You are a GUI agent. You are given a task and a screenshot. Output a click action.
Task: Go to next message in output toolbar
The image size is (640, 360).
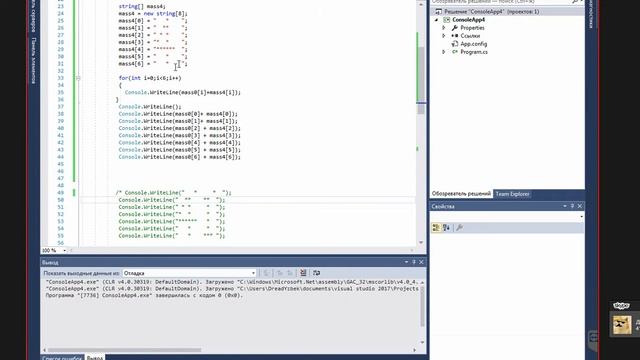click(290, 273)
